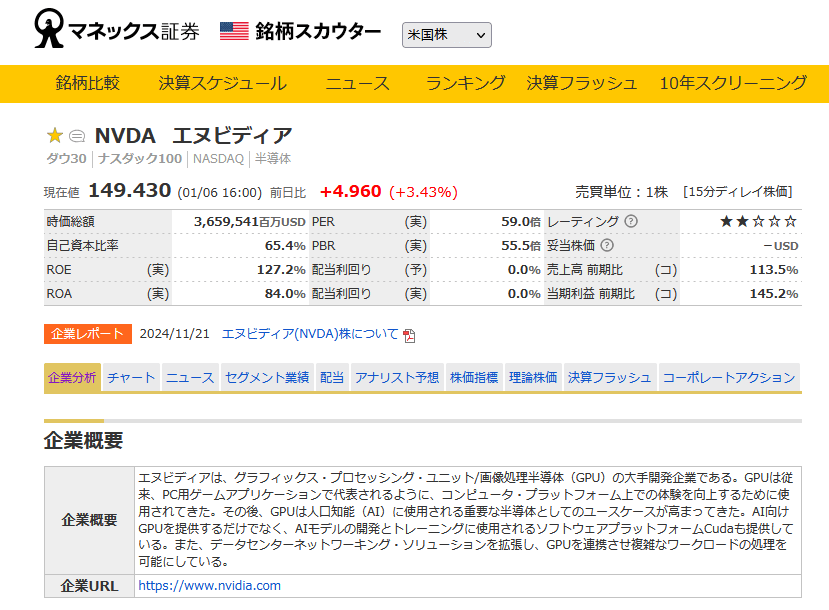Image resolution: width=829 pixels, height=610 pixels.
Task: Open the https://www.nvidia.com link
Action: [x=208, y=586]
